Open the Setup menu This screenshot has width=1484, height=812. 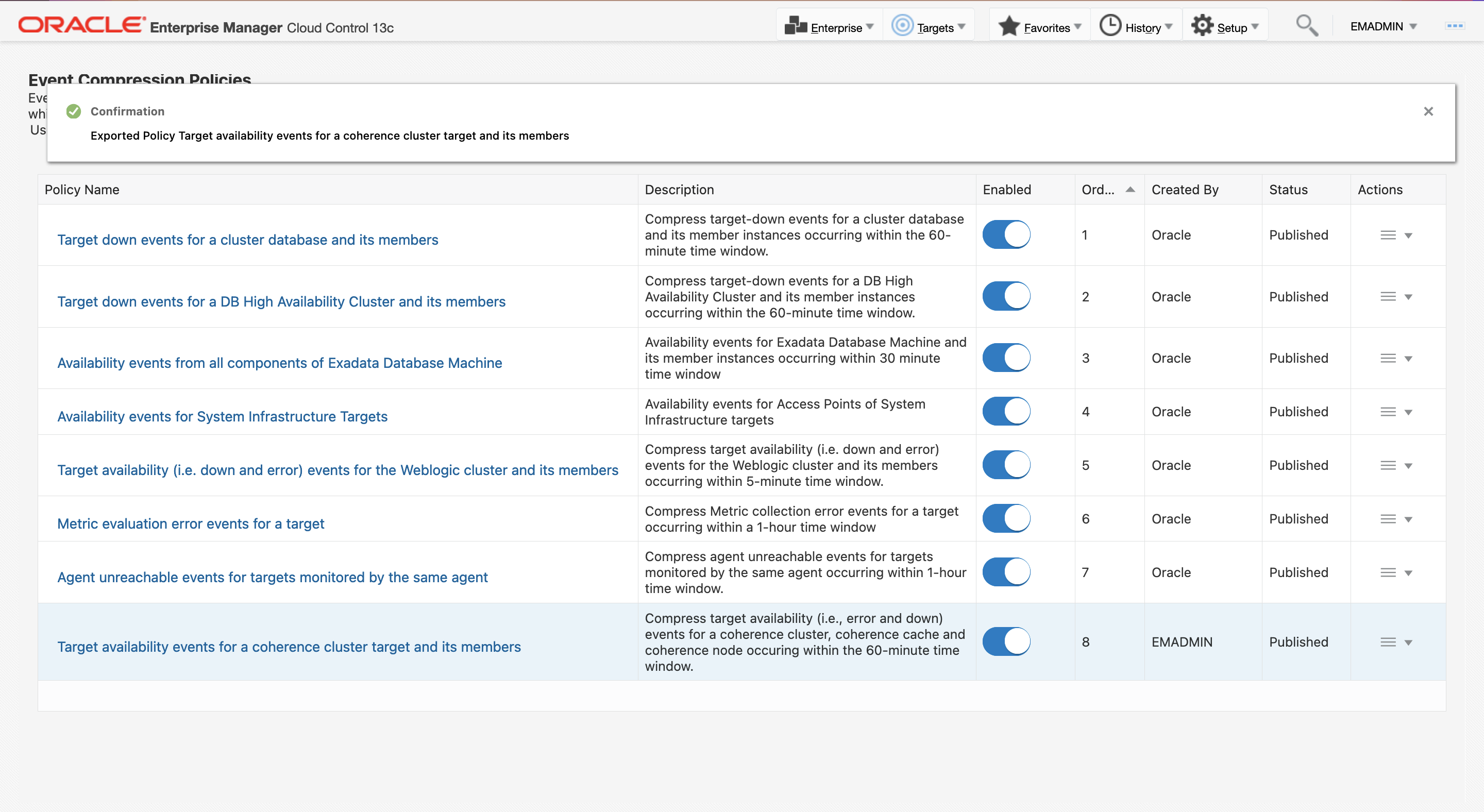point(1232,28)
